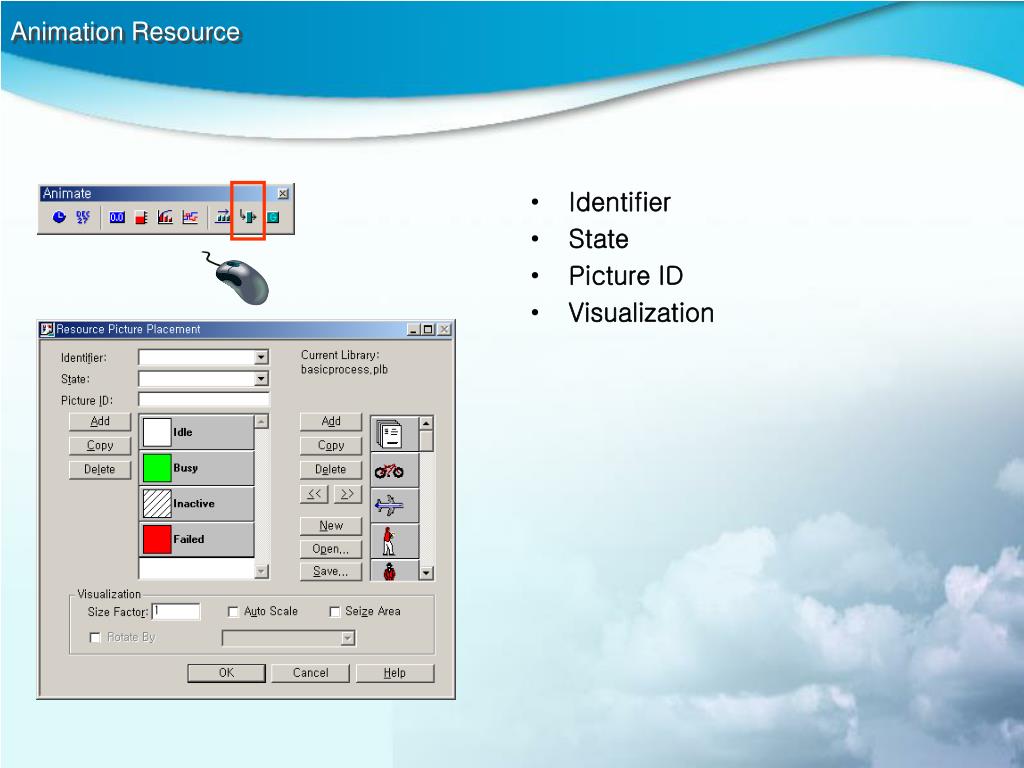Select the Global animation tool

[x=273, y=217]
